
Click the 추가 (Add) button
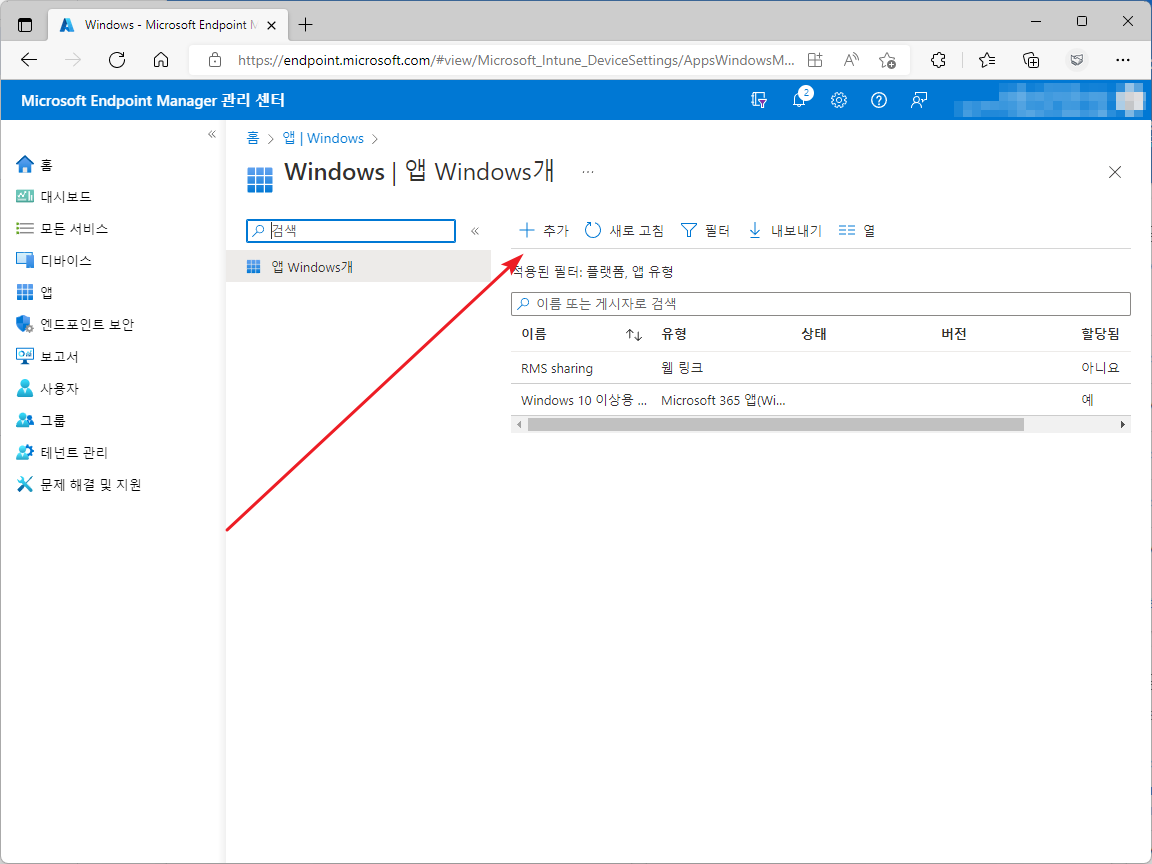[544, 231]
